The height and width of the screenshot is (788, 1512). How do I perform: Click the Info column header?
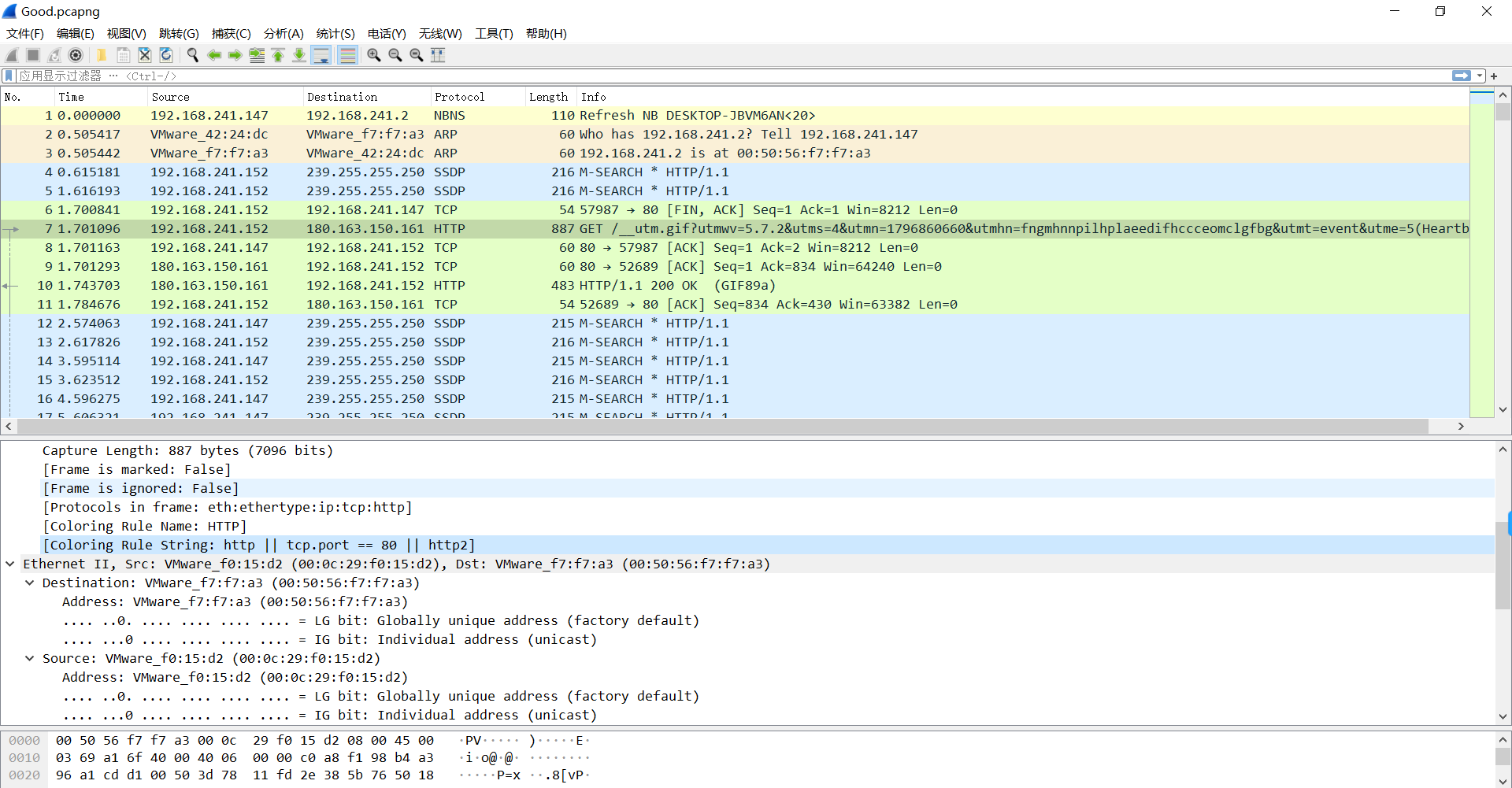pyautogui.click(x=1023, y=97)
